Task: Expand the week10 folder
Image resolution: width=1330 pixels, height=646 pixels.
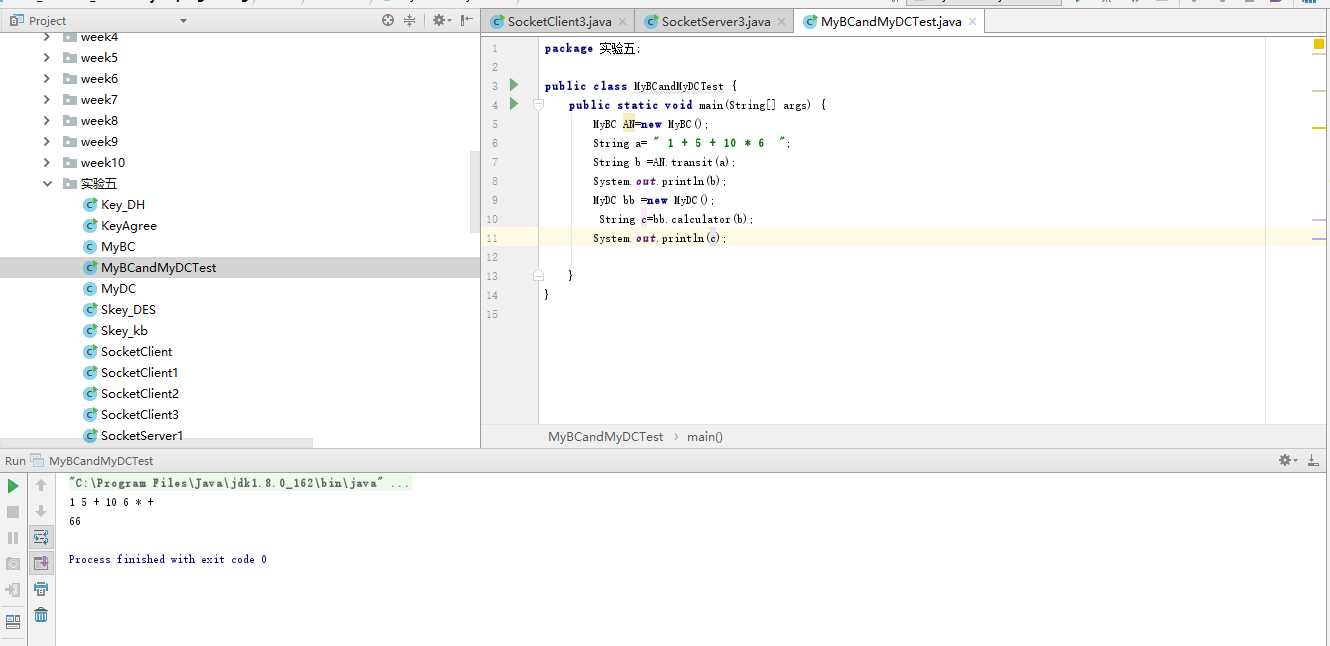Action: pyautogui.click(x=47, y=163)
